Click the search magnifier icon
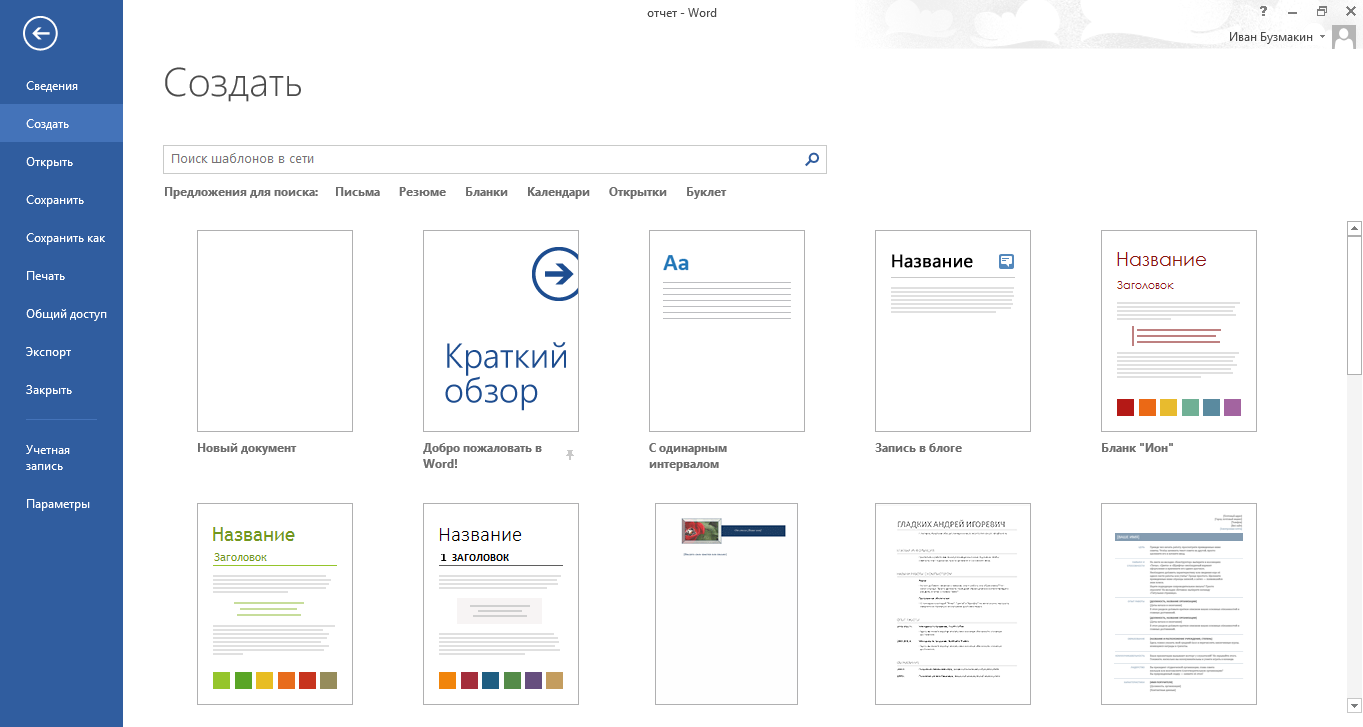The image size is (1363, 727). [x=812, y=159]
